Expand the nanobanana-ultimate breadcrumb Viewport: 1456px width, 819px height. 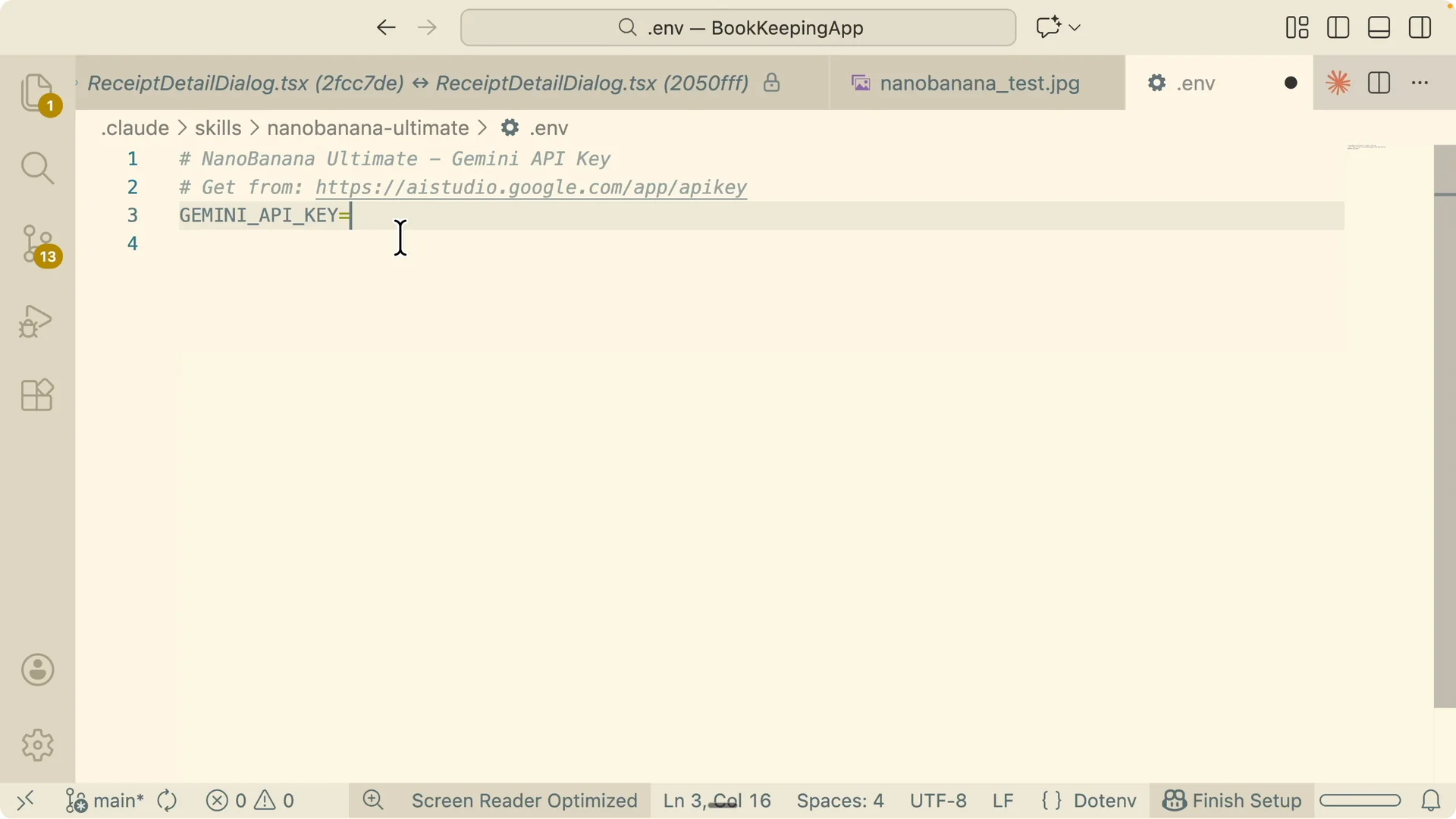pyautogui.click(x=368, y=128)
